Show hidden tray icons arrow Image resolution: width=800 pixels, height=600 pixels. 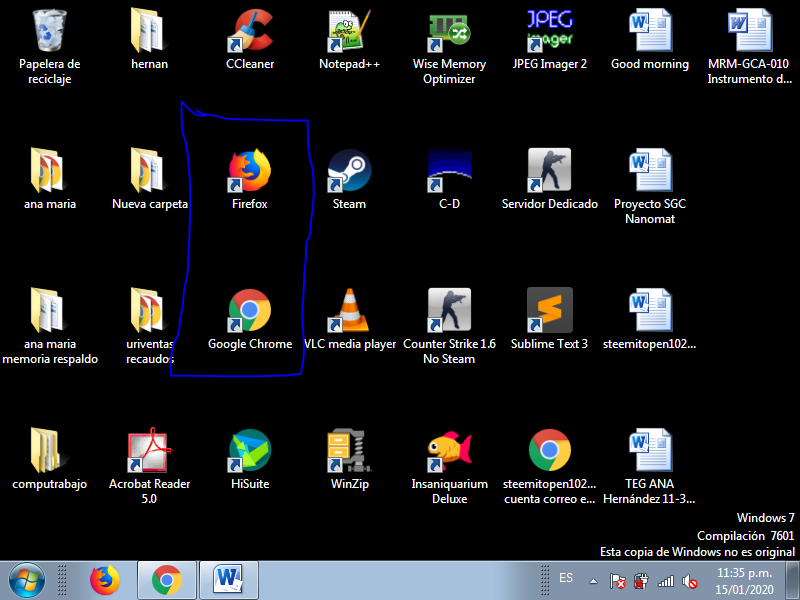593,581
